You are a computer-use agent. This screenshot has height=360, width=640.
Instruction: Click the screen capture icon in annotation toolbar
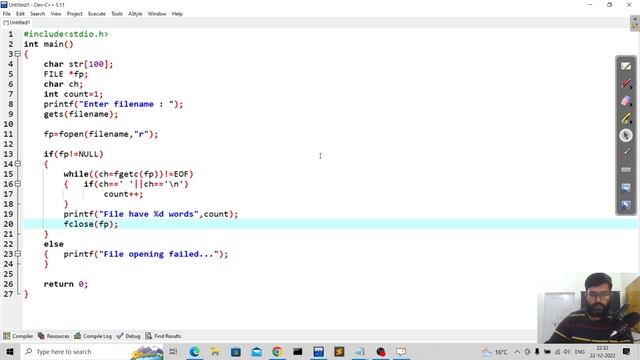(626, 187)
